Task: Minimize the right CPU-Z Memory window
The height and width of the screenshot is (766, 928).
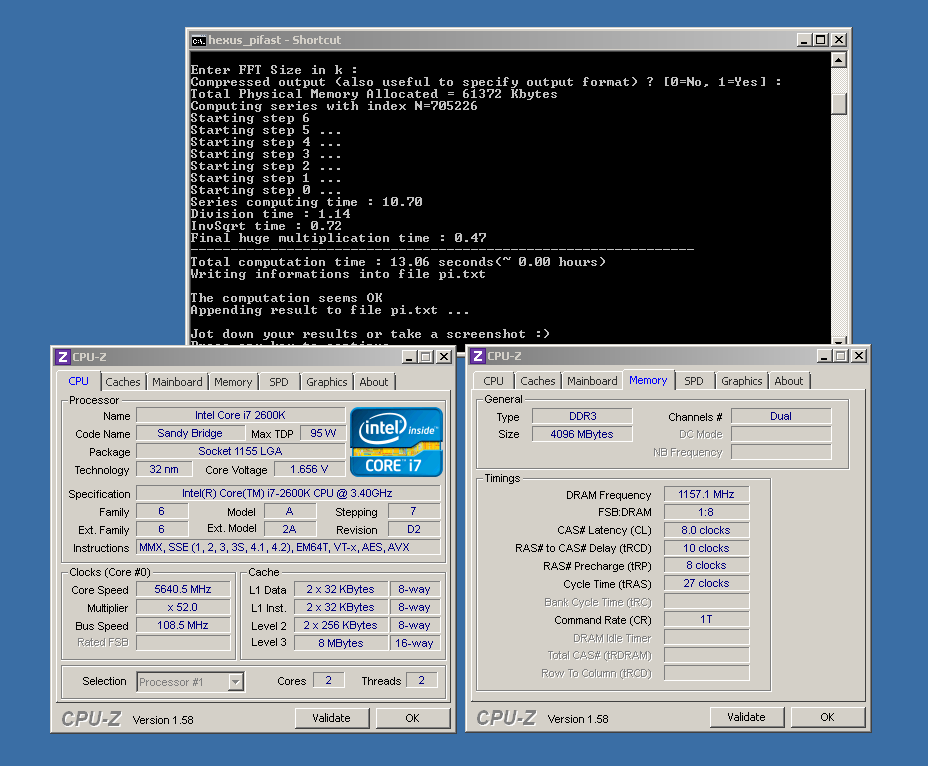Action: click(x=824, y=356)
